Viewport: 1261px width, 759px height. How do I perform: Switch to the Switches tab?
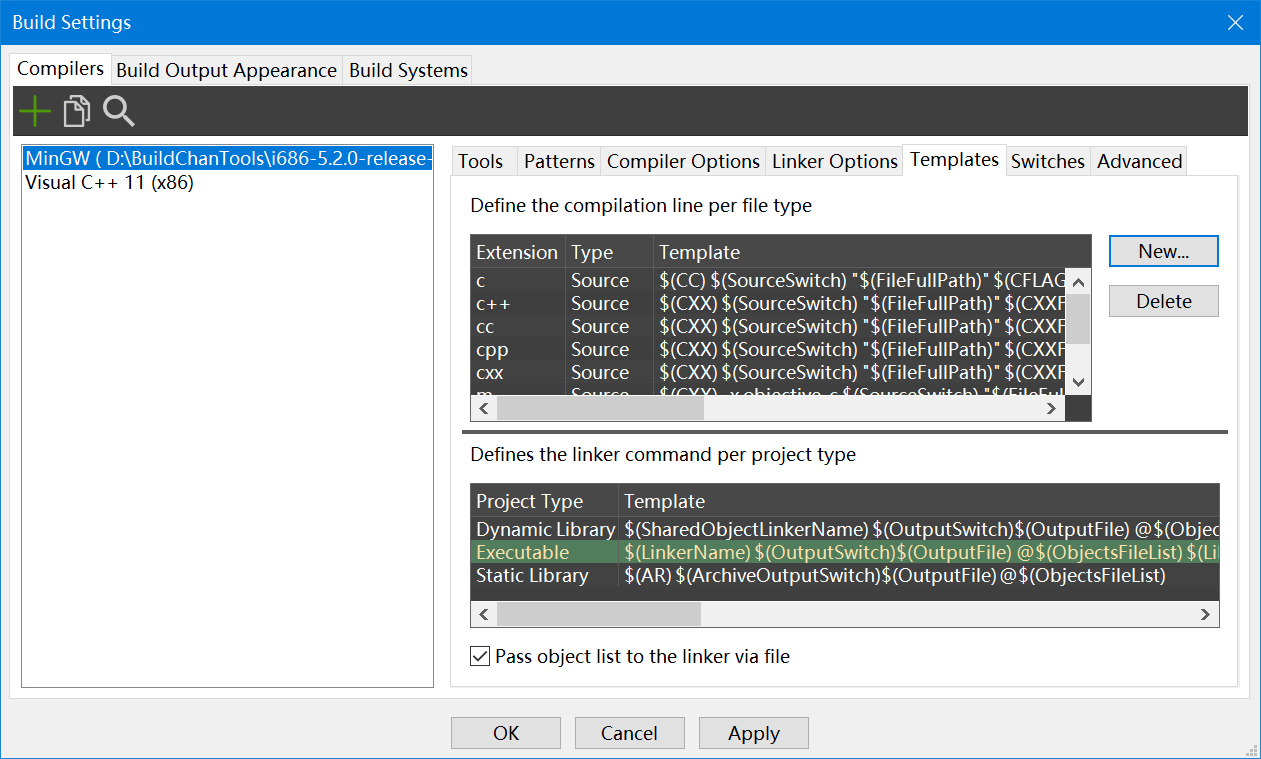point(1047,162)
